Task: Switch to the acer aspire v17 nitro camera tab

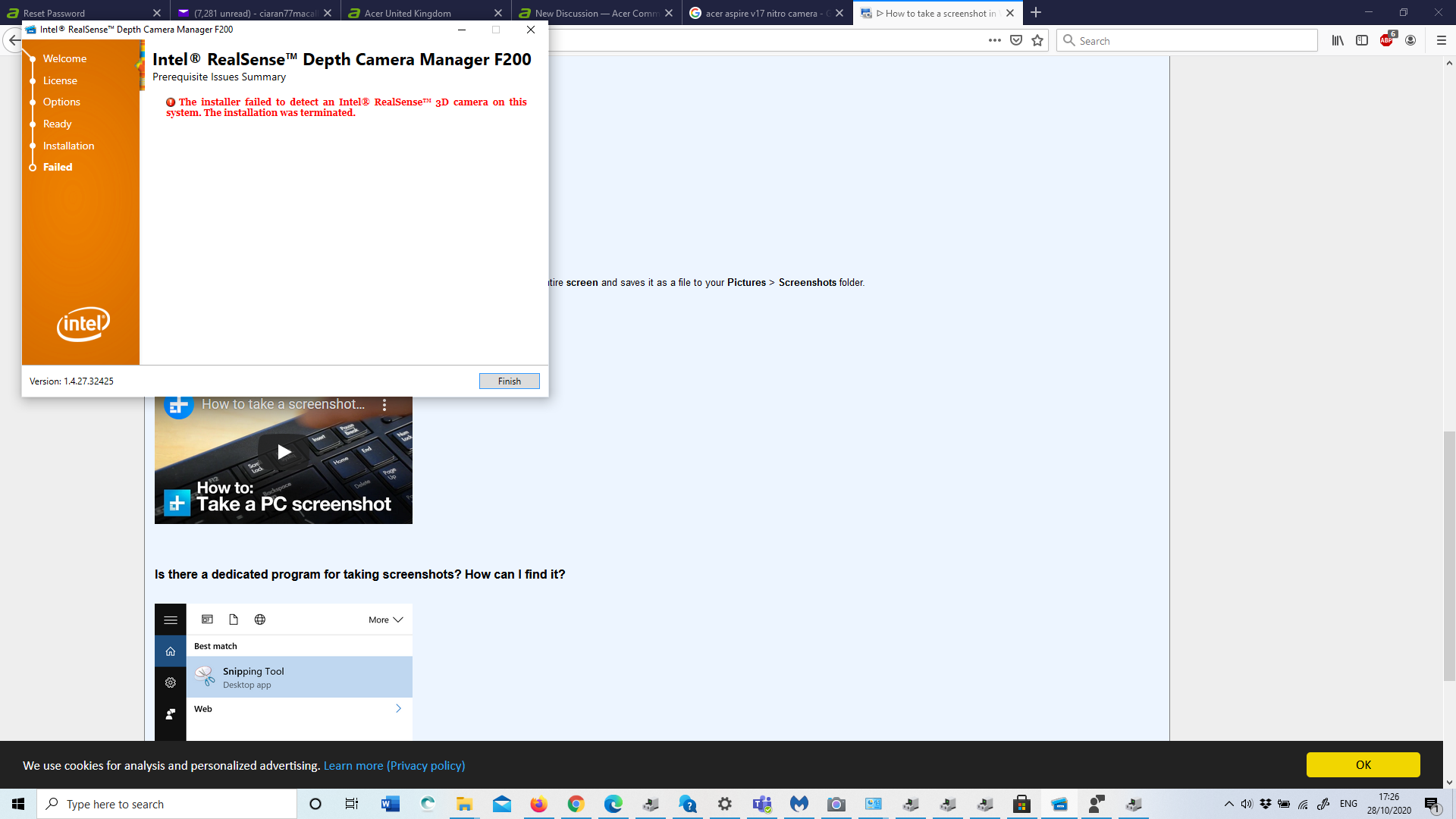Action: [767, 13]
